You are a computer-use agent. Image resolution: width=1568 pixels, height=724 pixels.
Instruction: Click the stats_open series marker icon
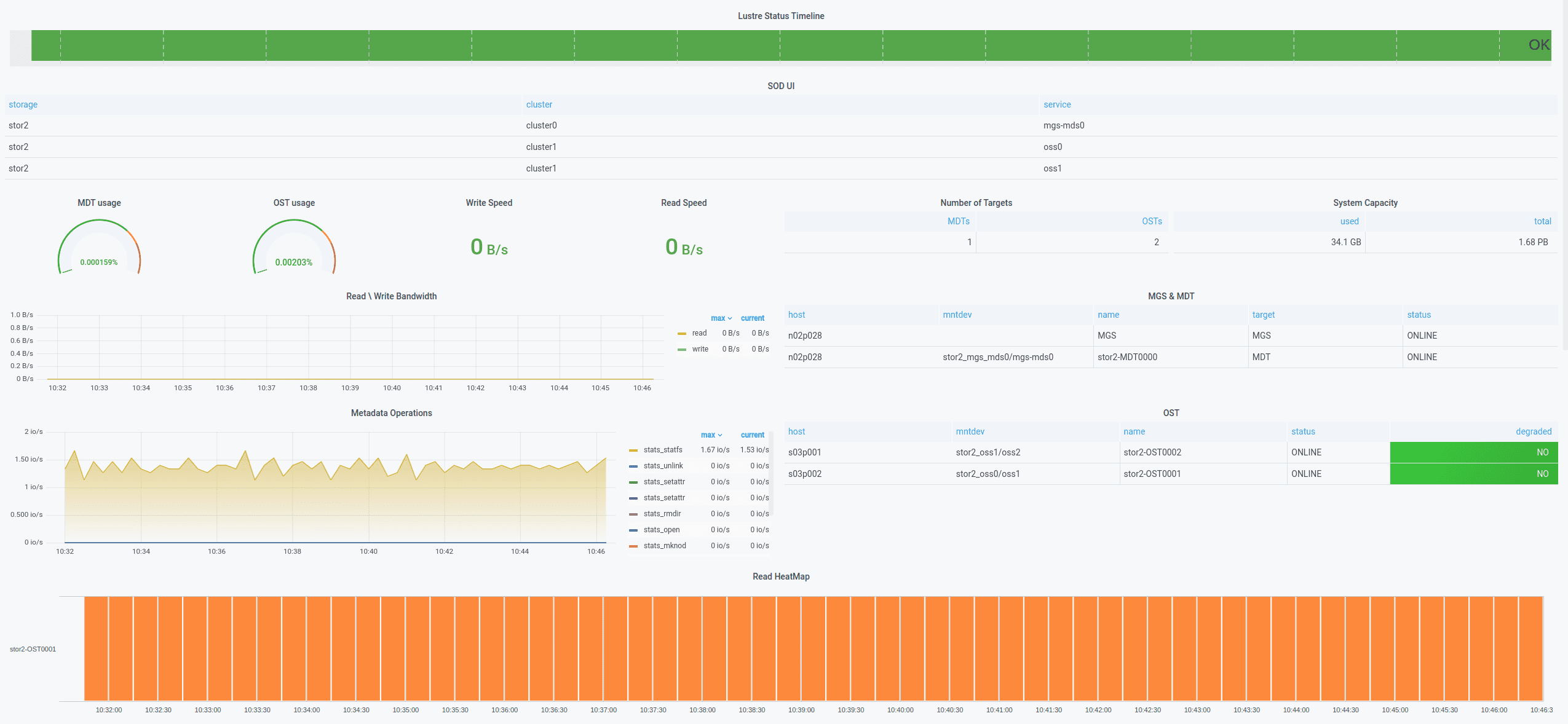(633, 529)
